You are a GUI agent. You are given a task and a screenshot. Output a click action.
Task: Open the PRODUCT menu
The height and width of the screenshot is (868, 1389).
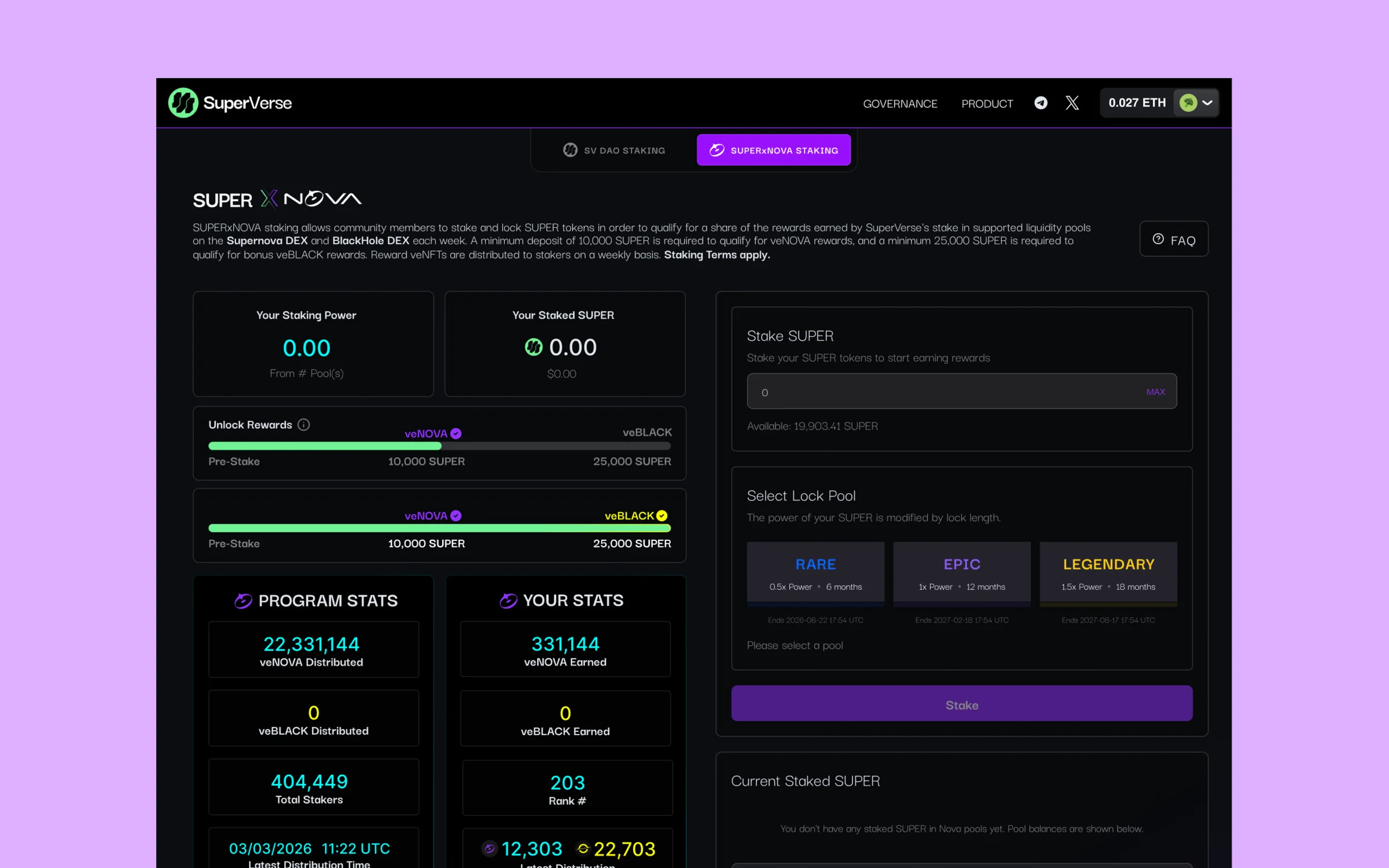tap(987, 104)
